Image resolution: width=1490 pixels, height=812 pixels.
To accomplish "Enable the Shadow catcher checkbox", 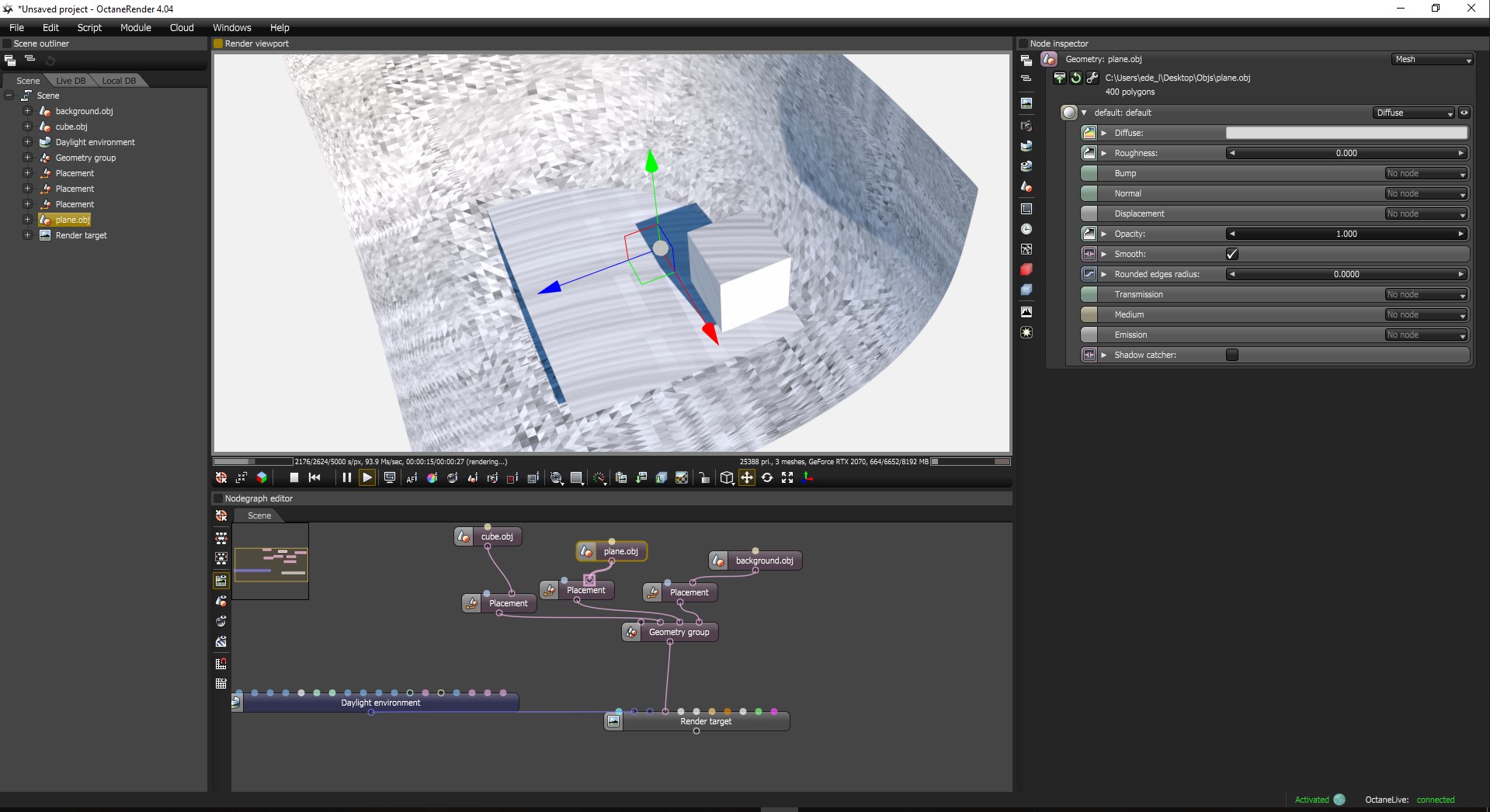I will (x=1232, y=355).
